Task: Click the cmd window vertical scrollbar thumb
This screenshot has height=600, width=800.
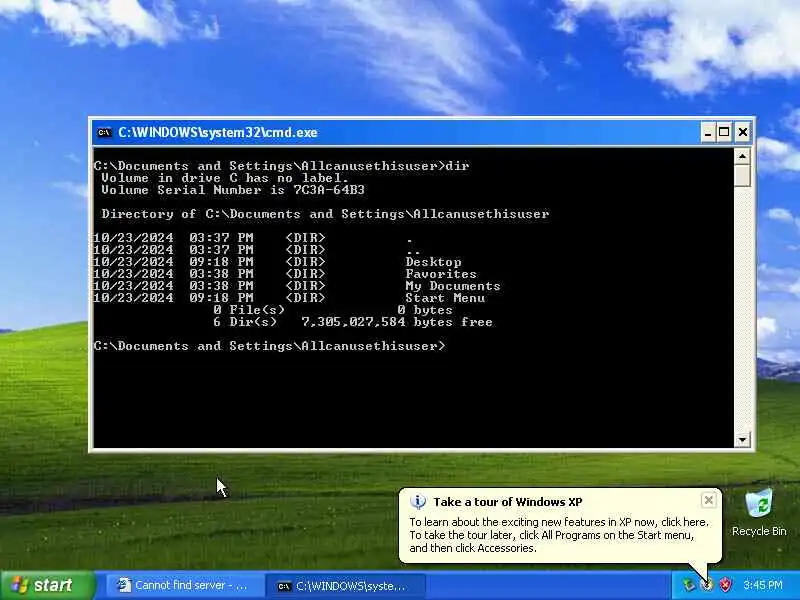Action: (742, 176)
